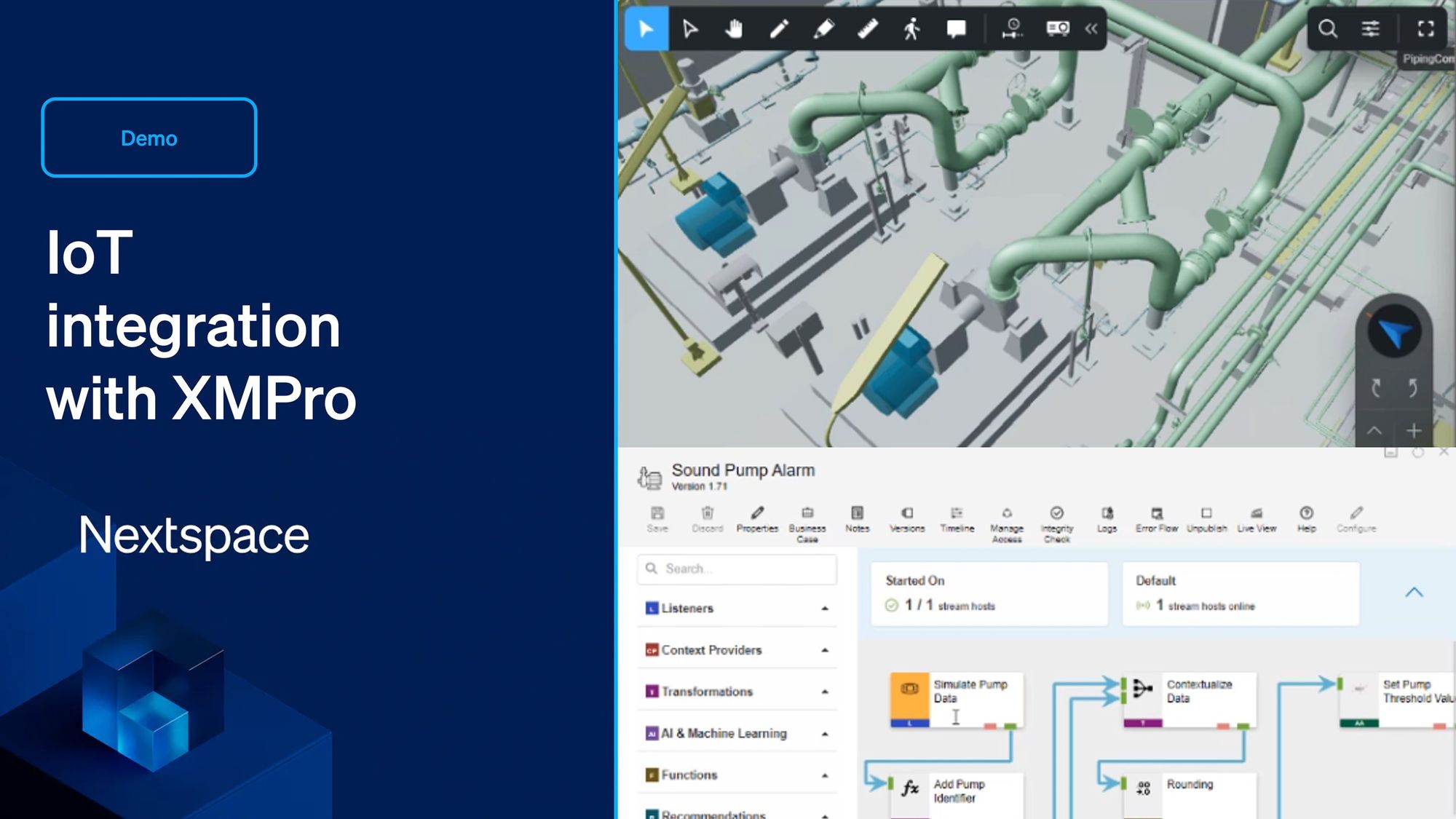The image size is (1456, 819).
Task: Click the stream designer search field
Action: (x=735, y=569)
